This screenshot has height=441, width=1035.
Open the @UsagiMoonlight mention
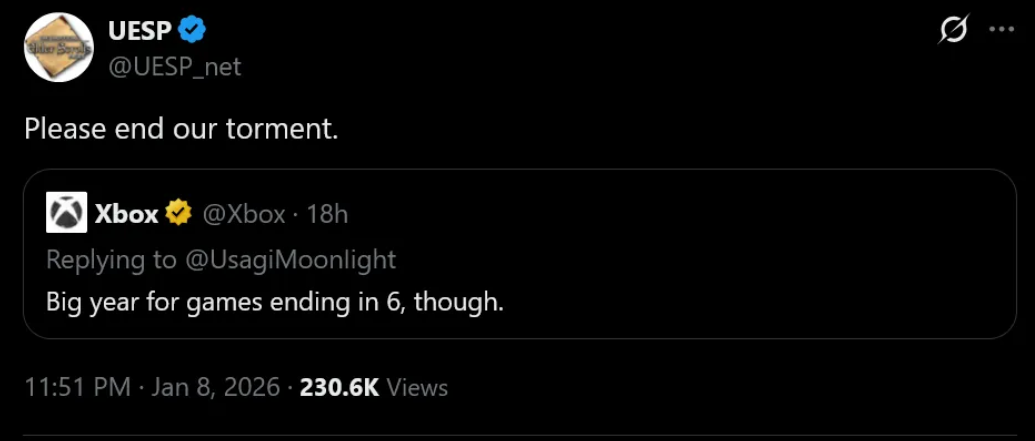pos(289,260)
